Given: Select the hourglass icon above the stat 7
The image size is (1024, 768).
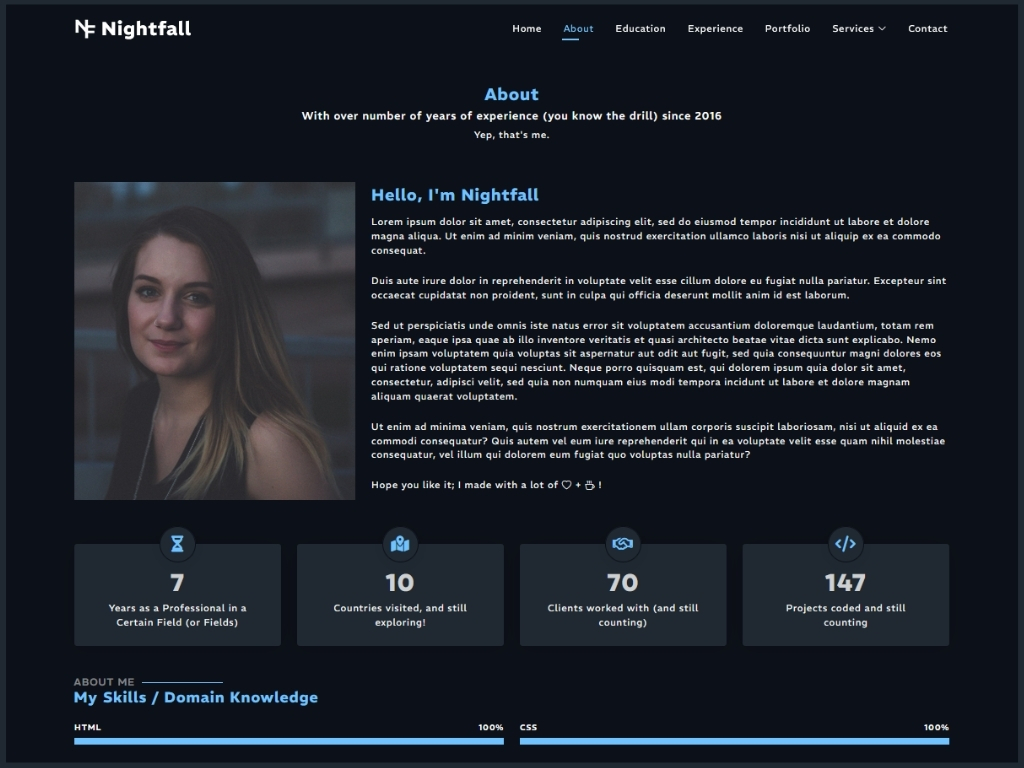Looking at the screenshot, I should point(177,544).
